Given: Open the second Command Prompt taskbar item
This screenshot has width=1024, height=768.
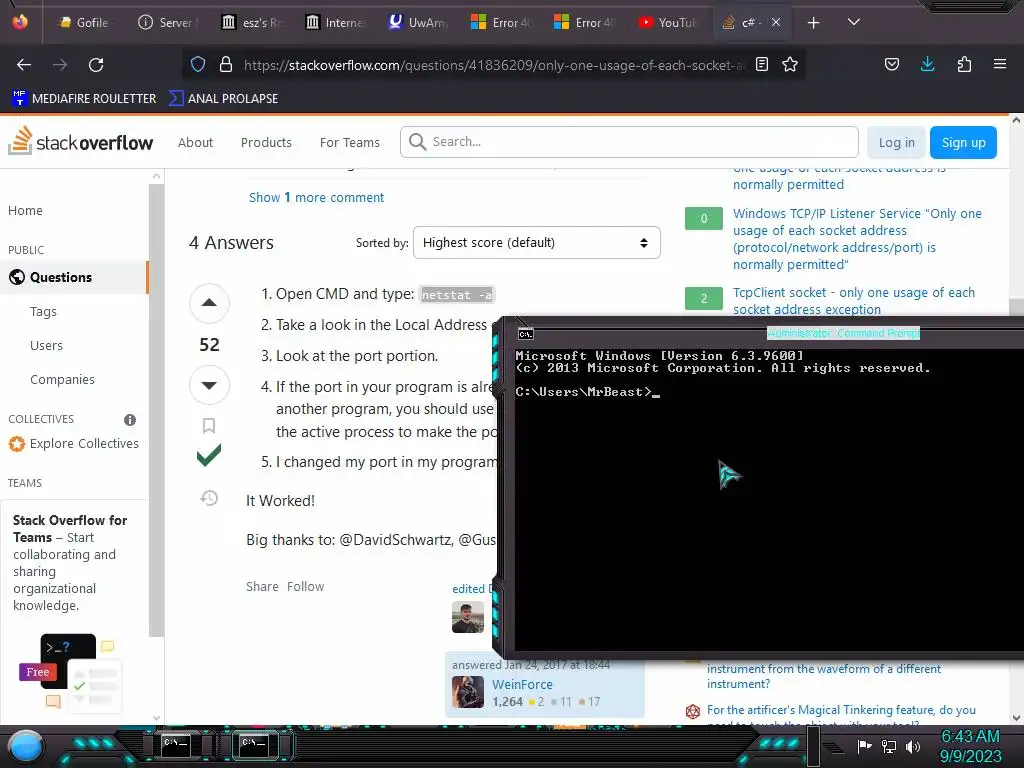Looking at the screenshot, I should tap(254, 744).
